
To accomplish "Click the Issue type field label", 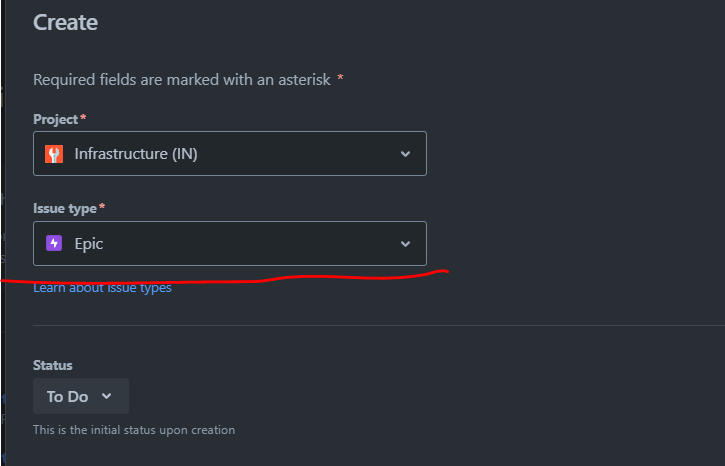I will pyautogui.click(x=65, y=208).
